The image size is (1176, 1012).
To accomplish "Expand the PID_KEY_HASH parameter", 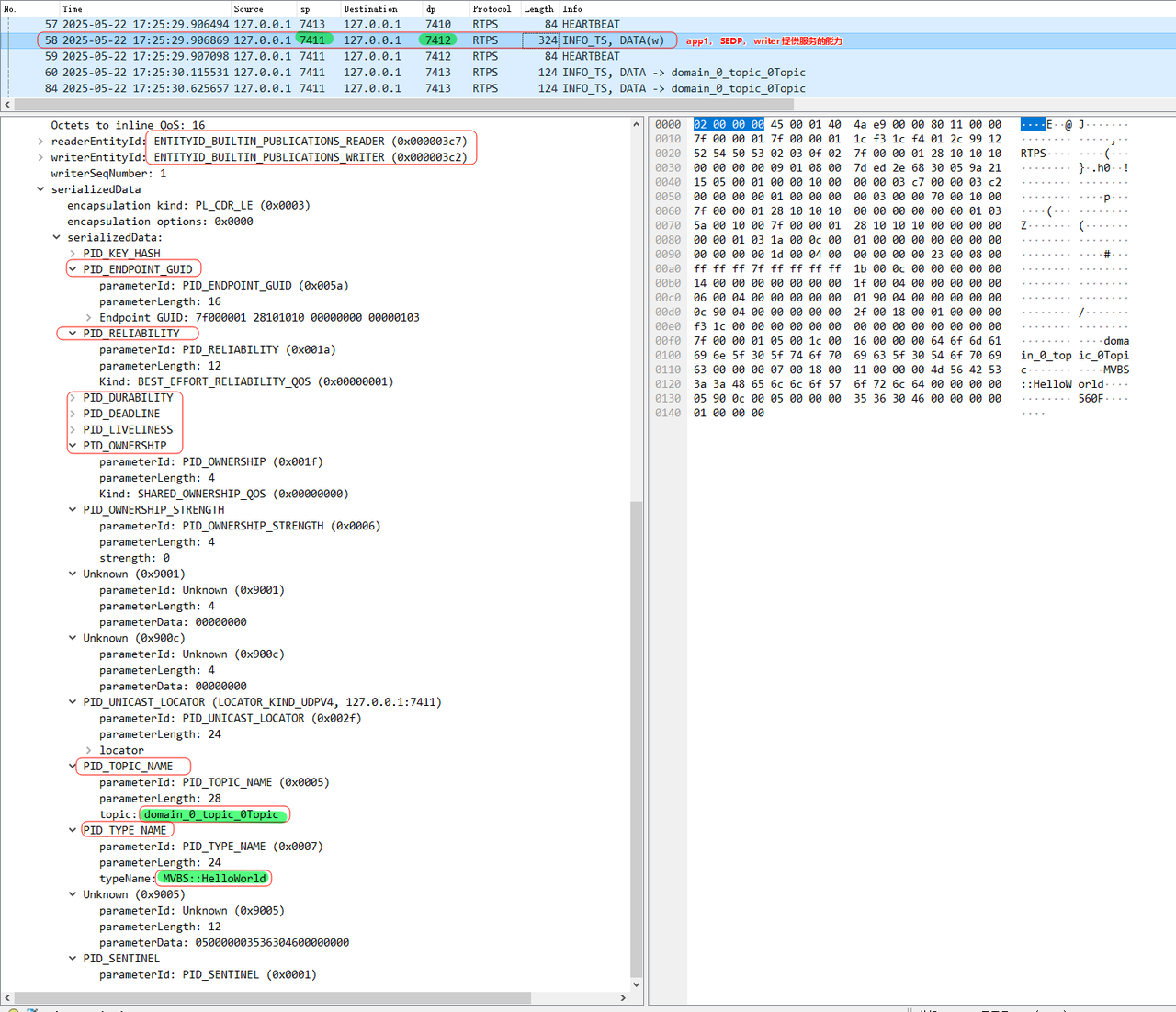I will [x=73, y=254].
